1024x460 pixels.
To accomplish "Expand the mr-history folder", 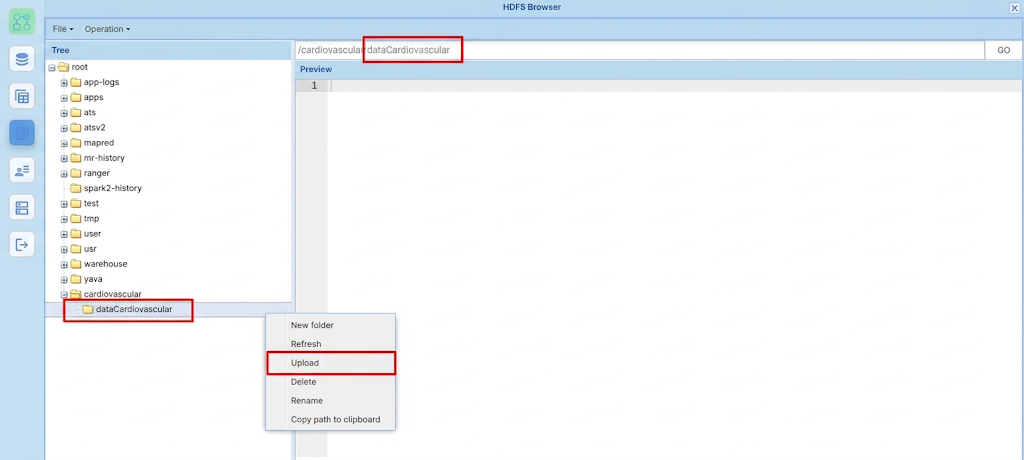I will tap(64, 158).
